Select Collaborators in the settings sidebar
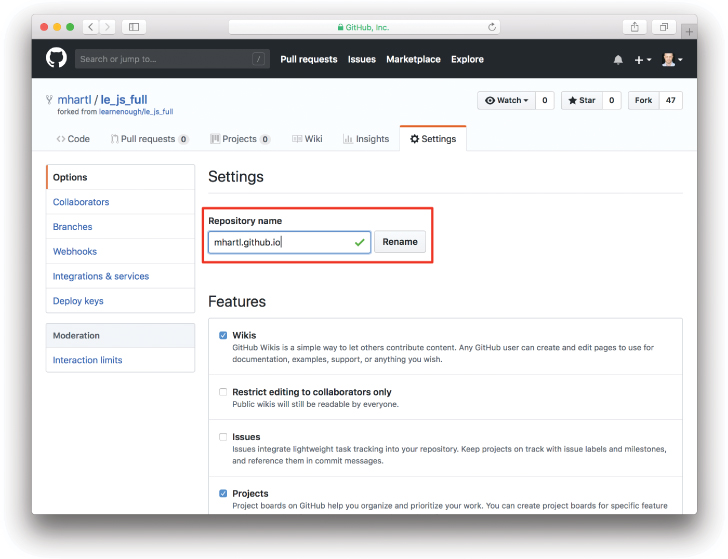Screen dimensions: 728x559 click(x=81, y=202)
